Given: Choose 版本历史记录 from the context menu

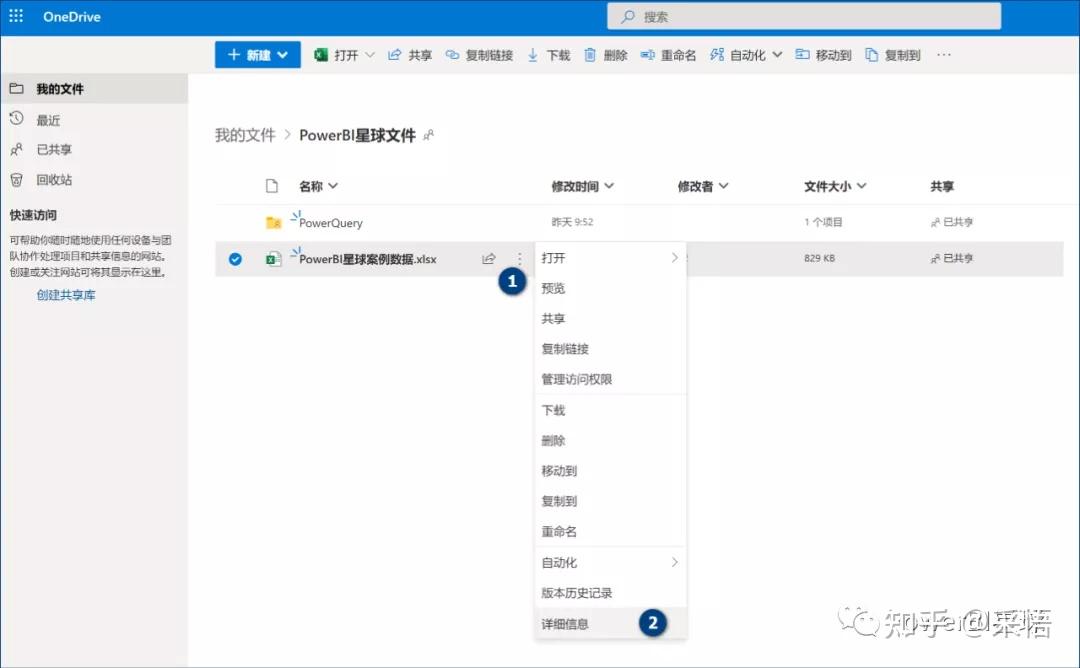Looking at the screenshot, I should pyautogui.click(x=611, y=593).
